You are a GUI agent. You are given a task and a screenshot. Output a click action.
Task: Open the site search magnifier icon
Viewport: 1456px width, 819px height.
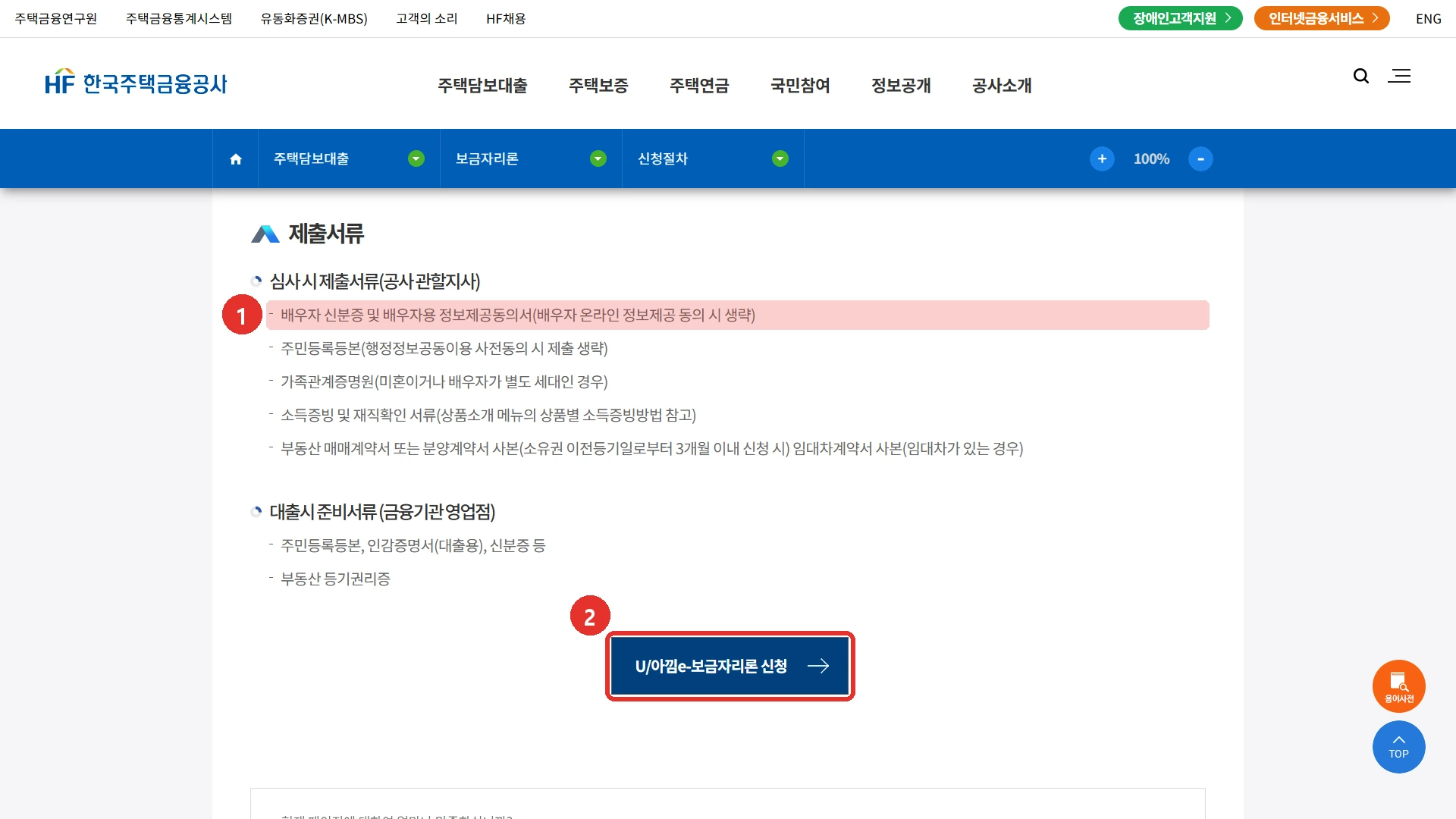coord(1361,76)
